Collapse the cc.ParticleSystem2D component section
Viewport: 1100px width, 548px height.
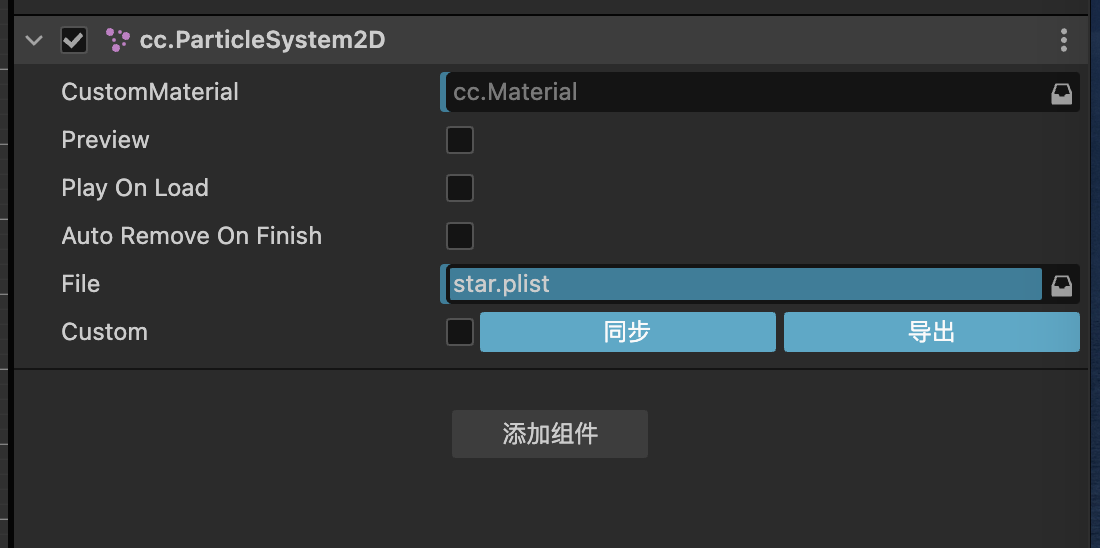click(x=35, y=40)
